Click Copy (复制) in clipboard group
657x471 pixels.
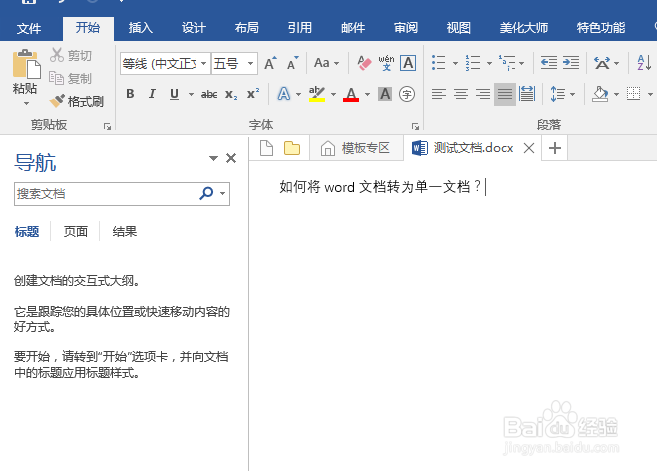tap(70, 78)
